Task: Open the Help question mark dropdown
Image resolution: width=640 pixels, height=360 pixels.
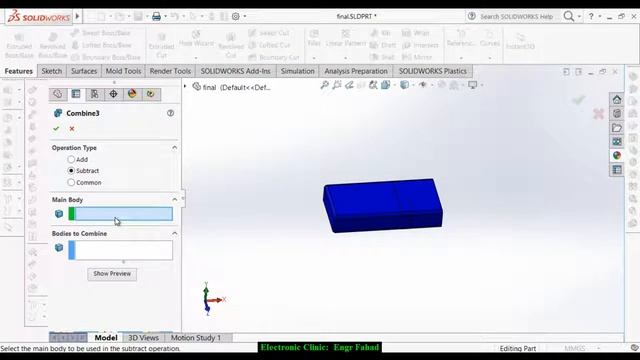Action: [x=600, y=17]
